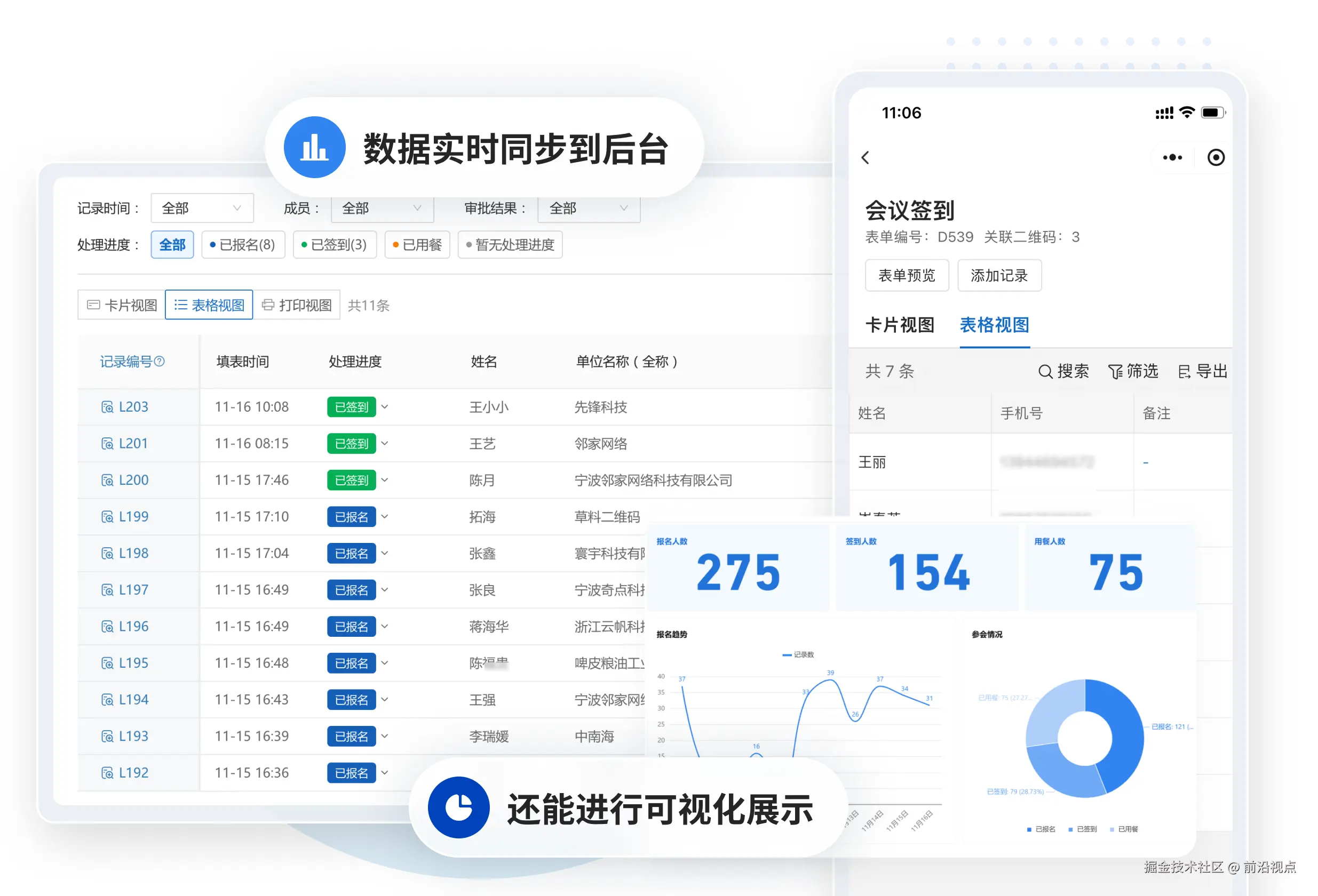The height and width of the screenshot is (896, 1318).
Task: Open the three-dots menu in mini program
Action: pyautogui.click(x=1172, y=157)
